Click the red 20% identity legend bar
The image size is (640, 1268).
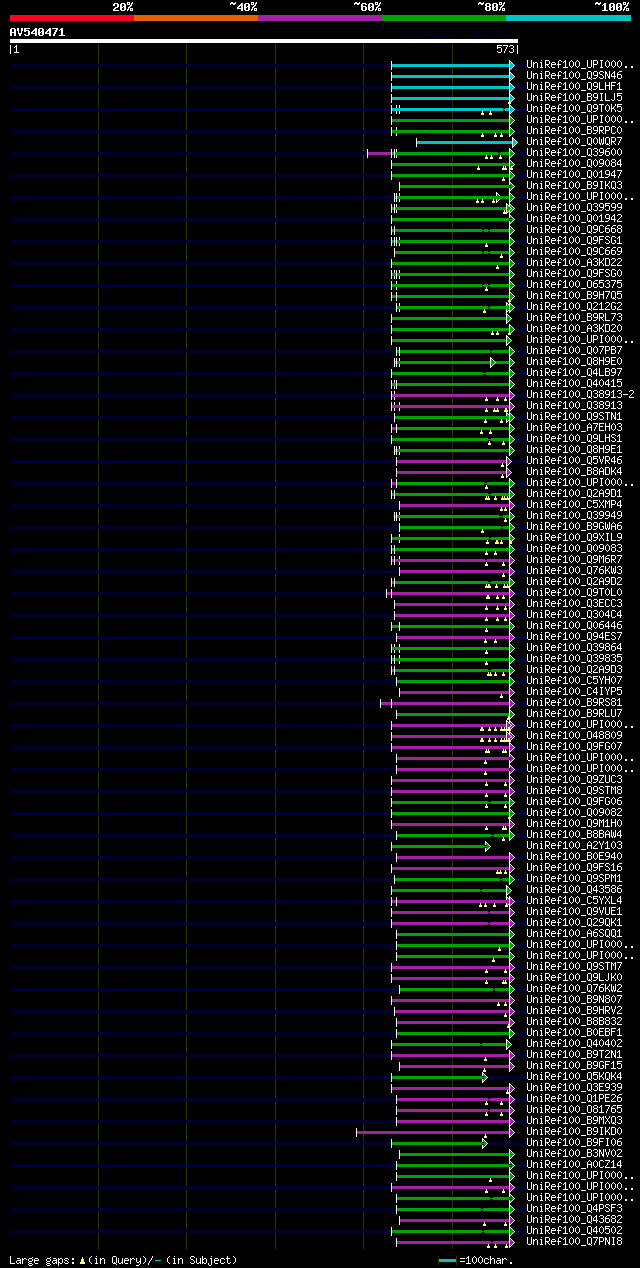pos(71,17)
